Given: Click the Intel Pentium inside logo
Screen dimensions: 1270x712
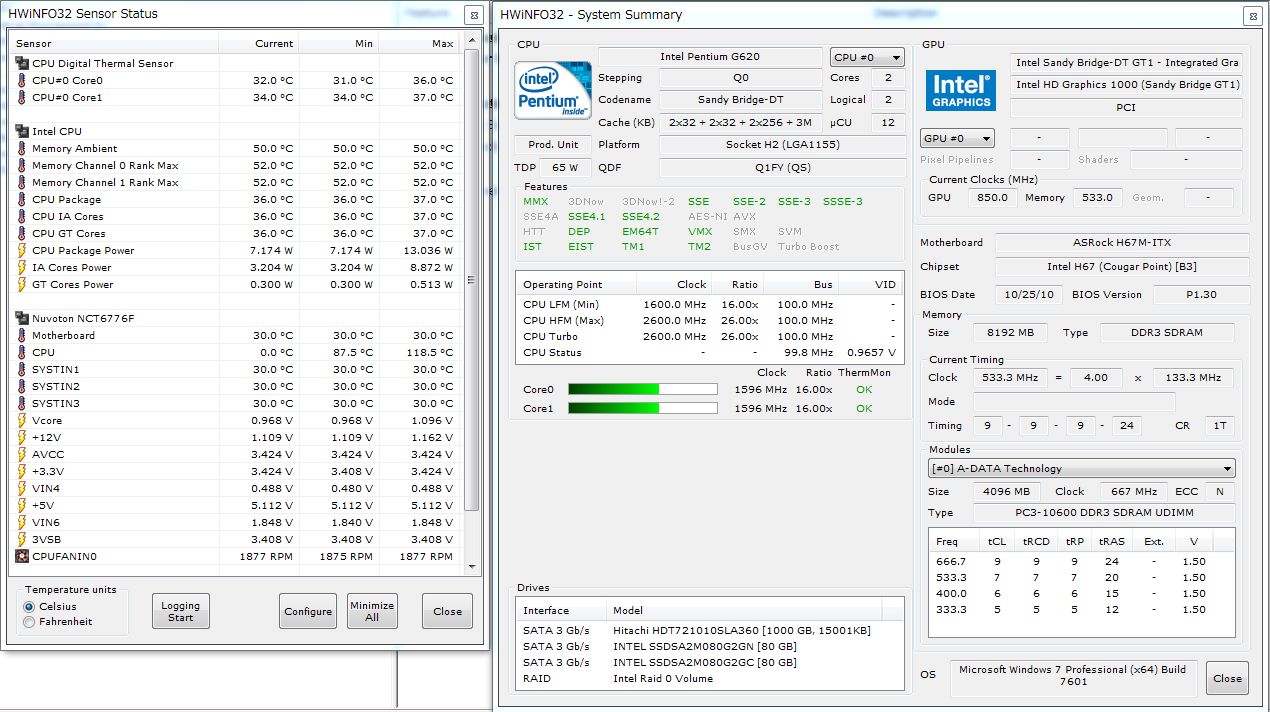Looking at the screenshot, I should point(552,90).
